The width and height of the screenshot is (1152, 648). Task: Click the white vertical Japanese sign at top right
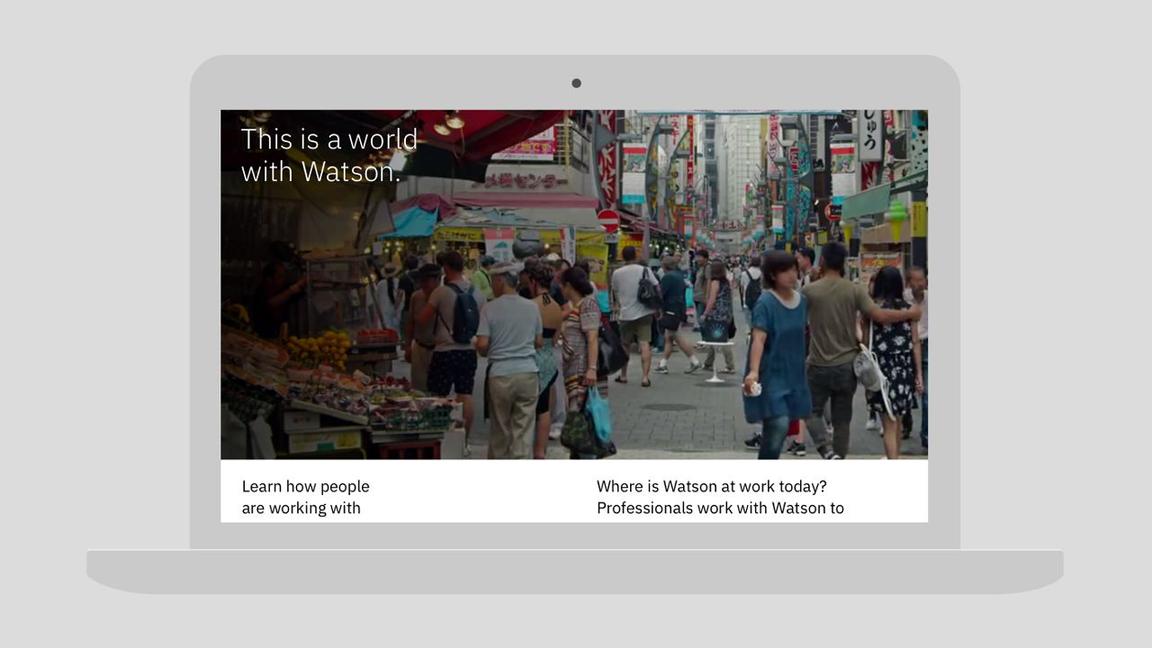pos(870,135)
